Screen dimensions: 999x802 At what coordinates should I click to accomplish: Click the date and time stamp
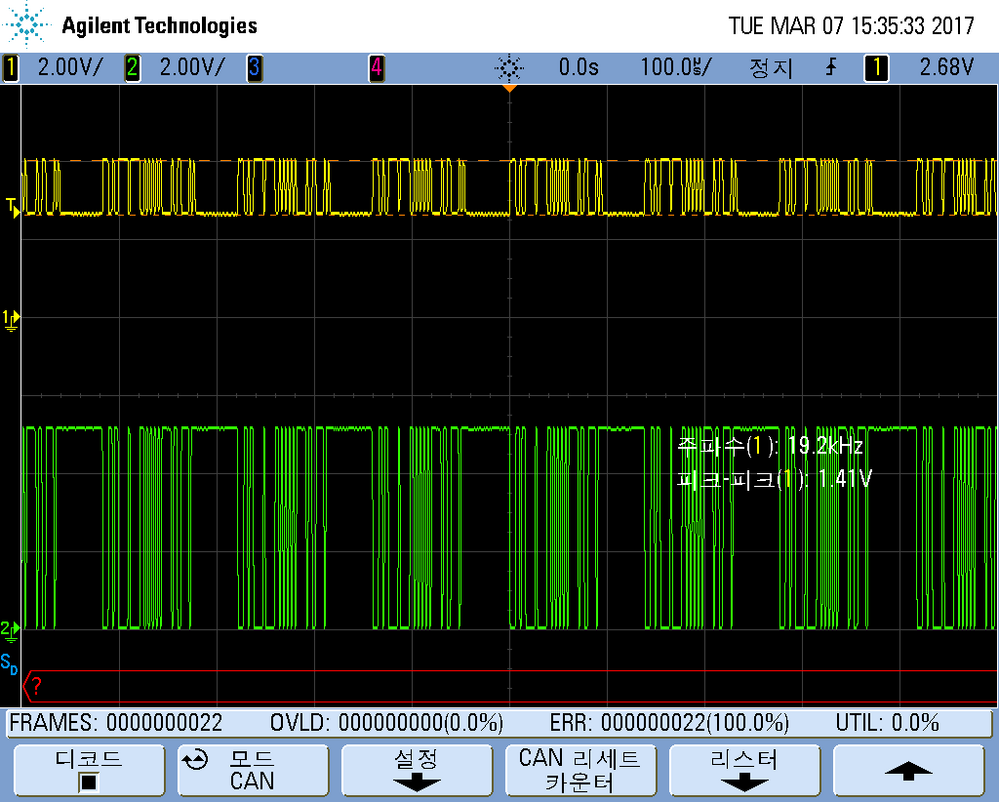pyautogui.click(x=851, y=26)
